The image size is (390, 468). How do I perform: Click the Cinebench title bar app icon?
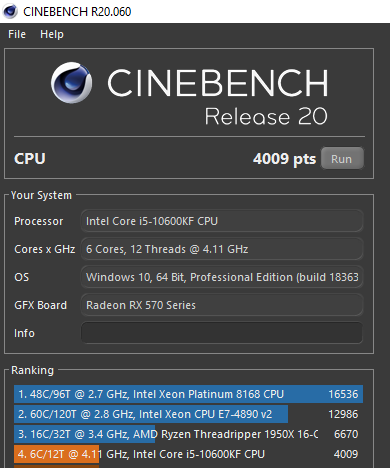[10, 11]
